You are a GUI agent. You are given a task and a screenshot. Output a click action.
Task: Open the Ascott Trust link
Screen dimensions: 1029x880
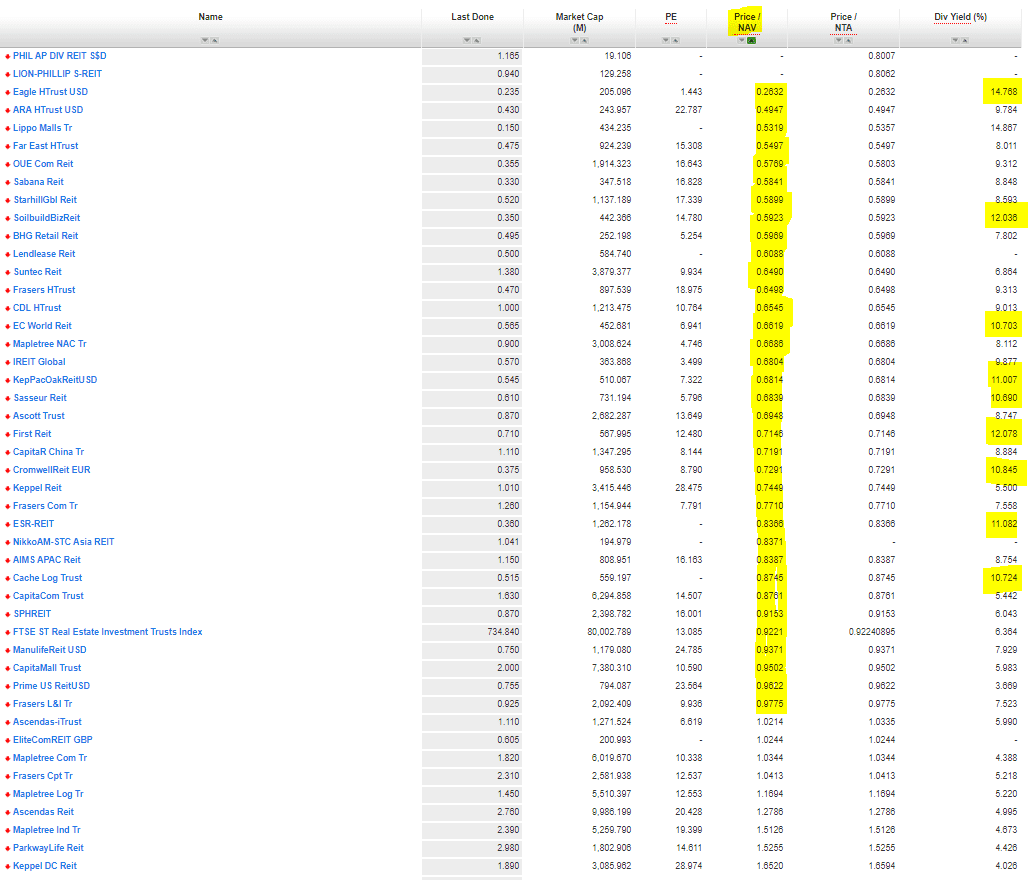(39, 416)
